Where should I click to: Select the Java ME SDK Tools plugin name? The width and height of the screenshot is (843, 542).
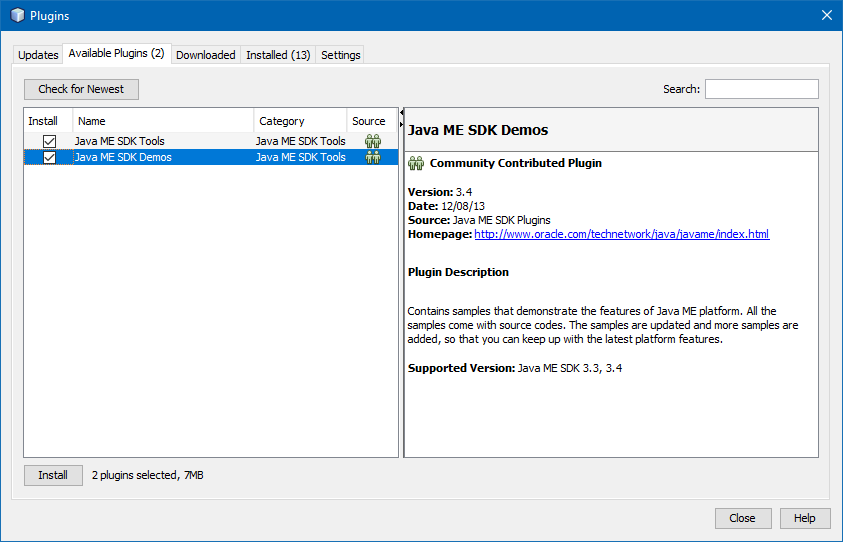119,141
